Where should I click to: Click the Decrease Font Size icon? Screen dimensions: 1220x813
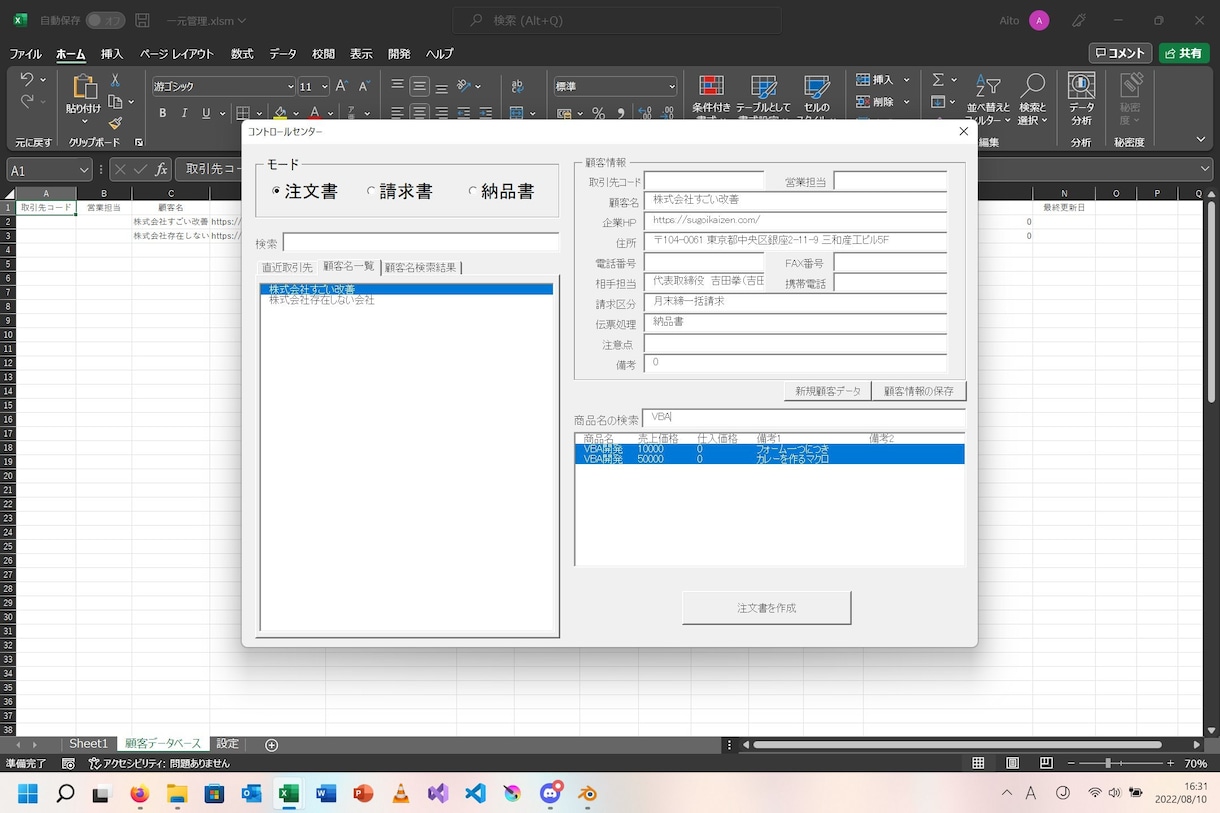point(364,87)
